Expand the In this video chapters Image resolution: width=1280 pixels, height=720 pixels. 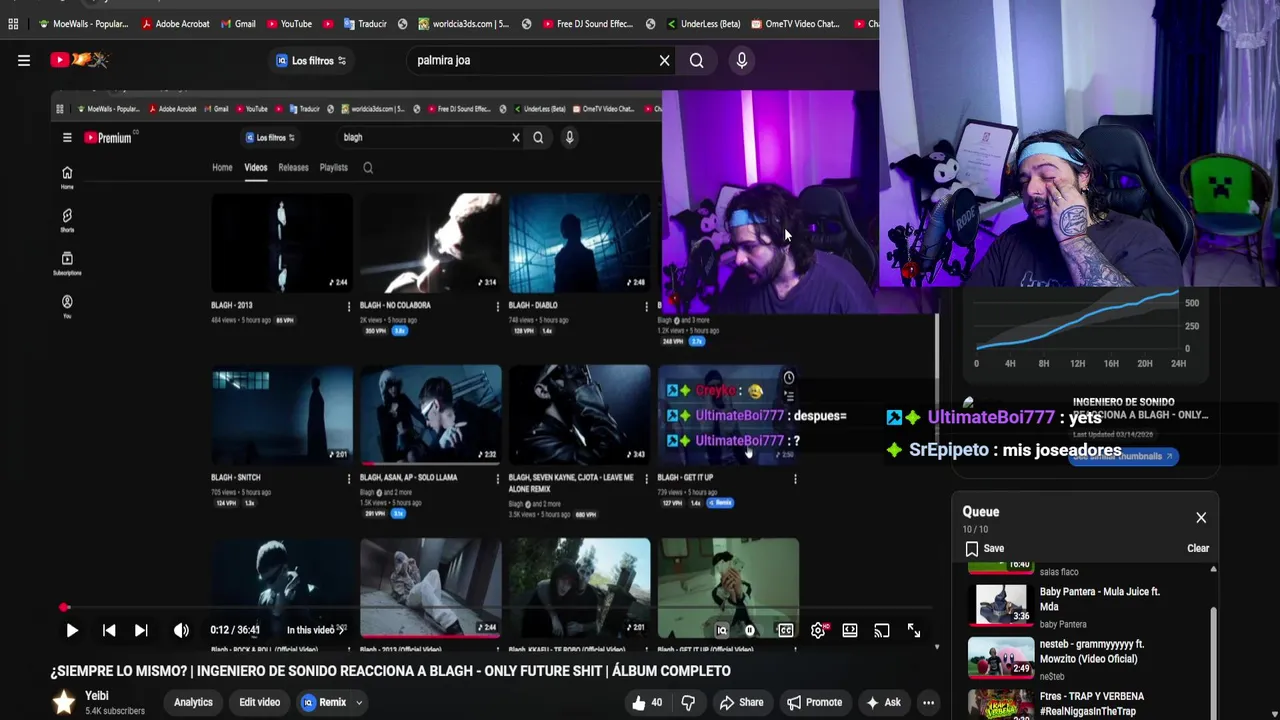[315, 630]
